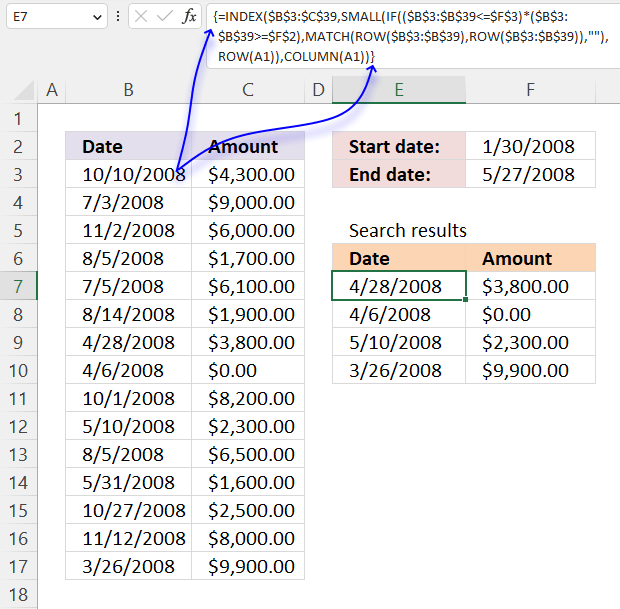Select column B header
The width and height of the screenshot is (620, 609).
(x=128, y=91)
